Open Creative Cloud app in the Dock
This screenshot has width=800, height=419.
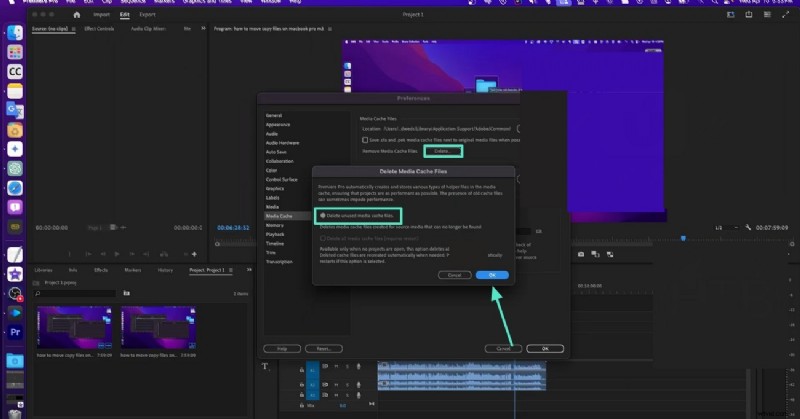click(x=15, y=71)
